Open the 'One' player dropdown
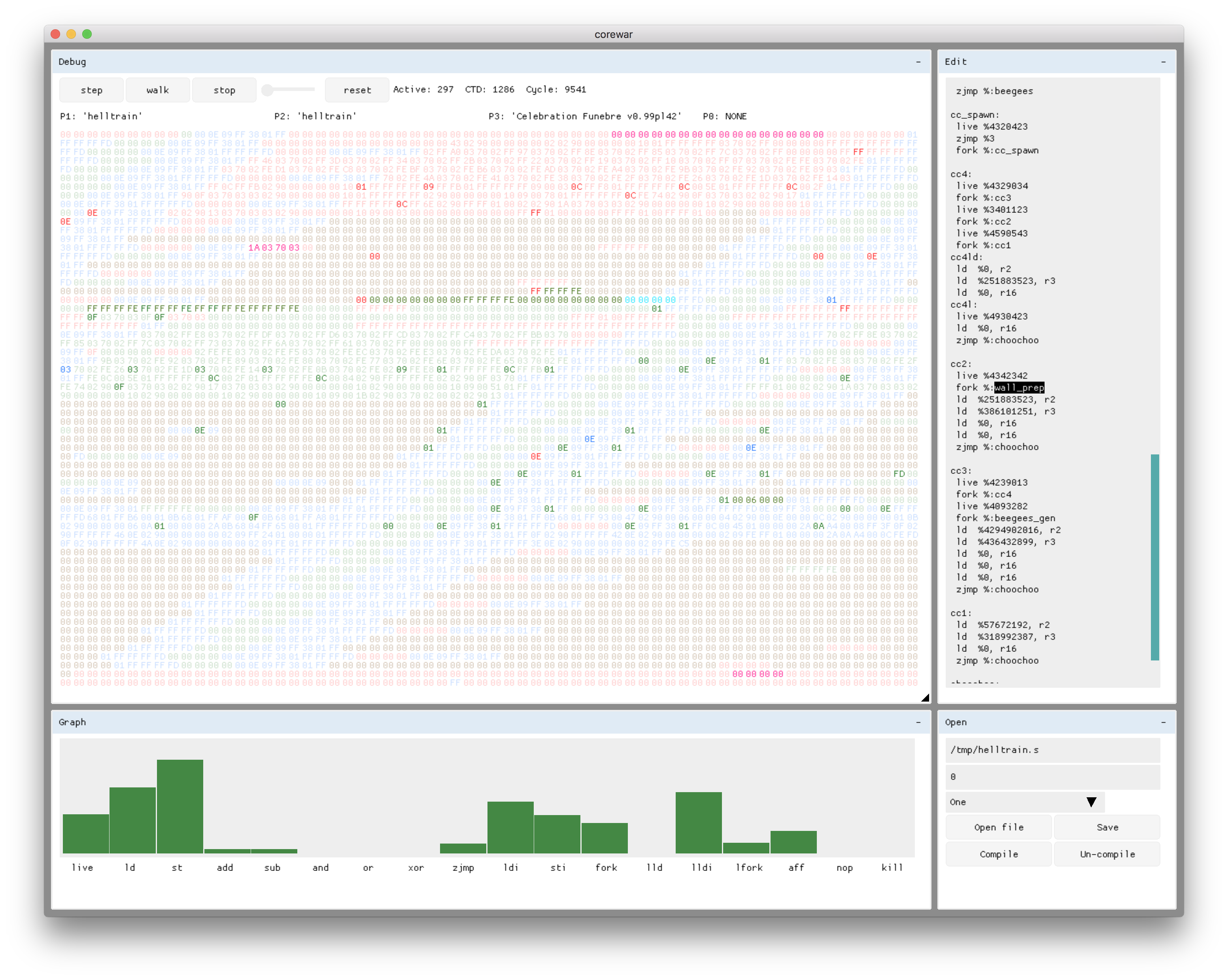 coord(1025,802)
